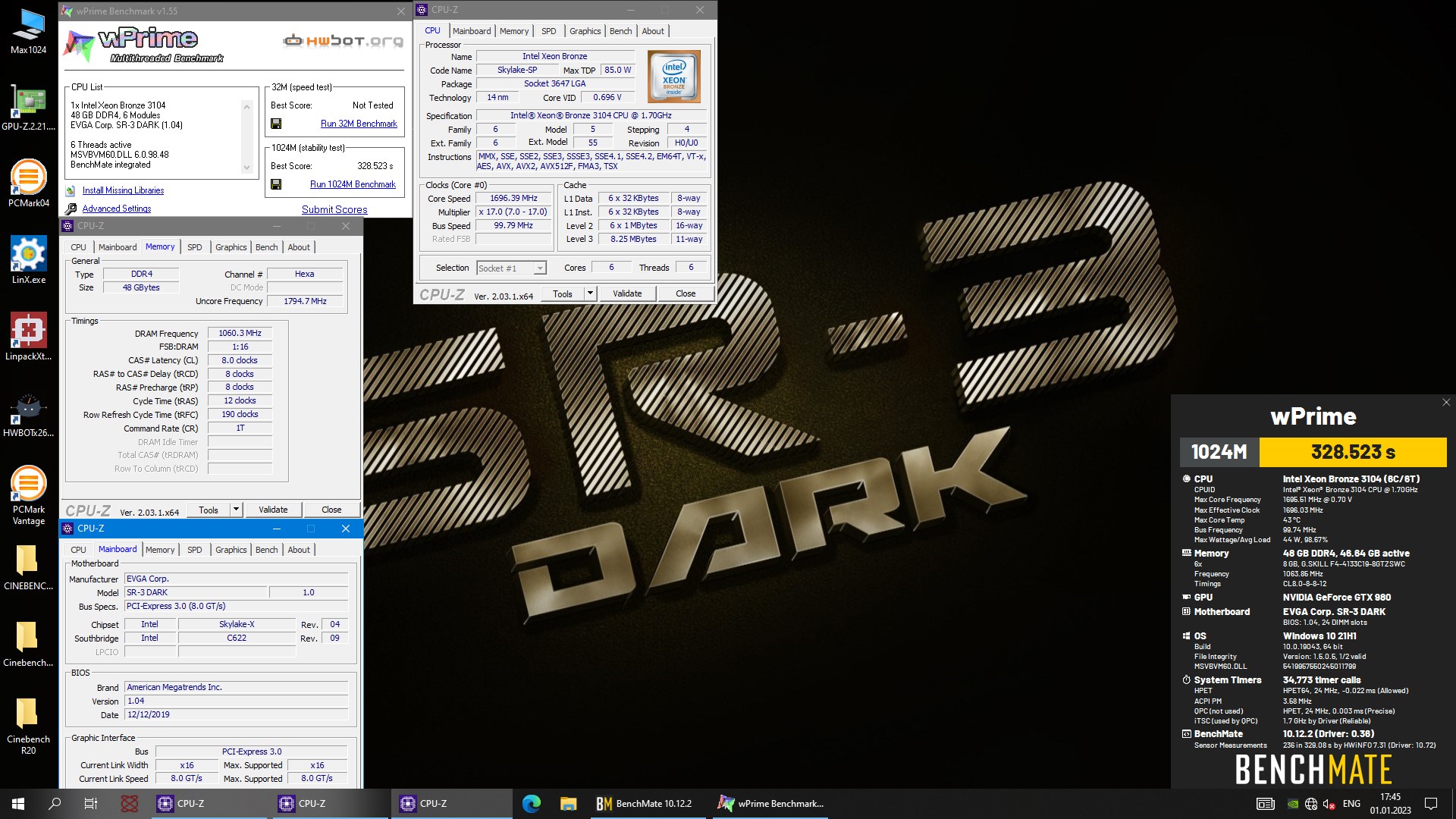
Task: Select the "SR-3 DARK" motherboard model field
Action: point(196,592)
